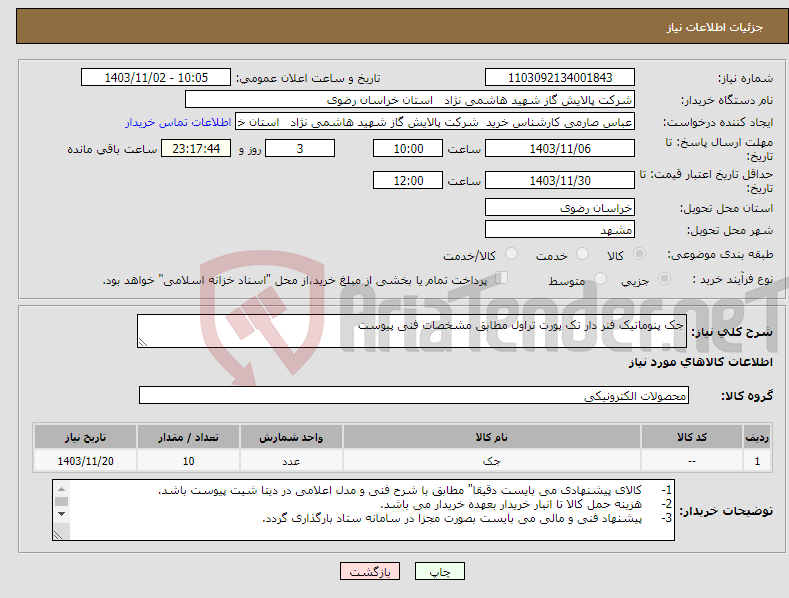Select the خدمت radio button
This screenshot has width=789, height=598.
pos(582,254)
